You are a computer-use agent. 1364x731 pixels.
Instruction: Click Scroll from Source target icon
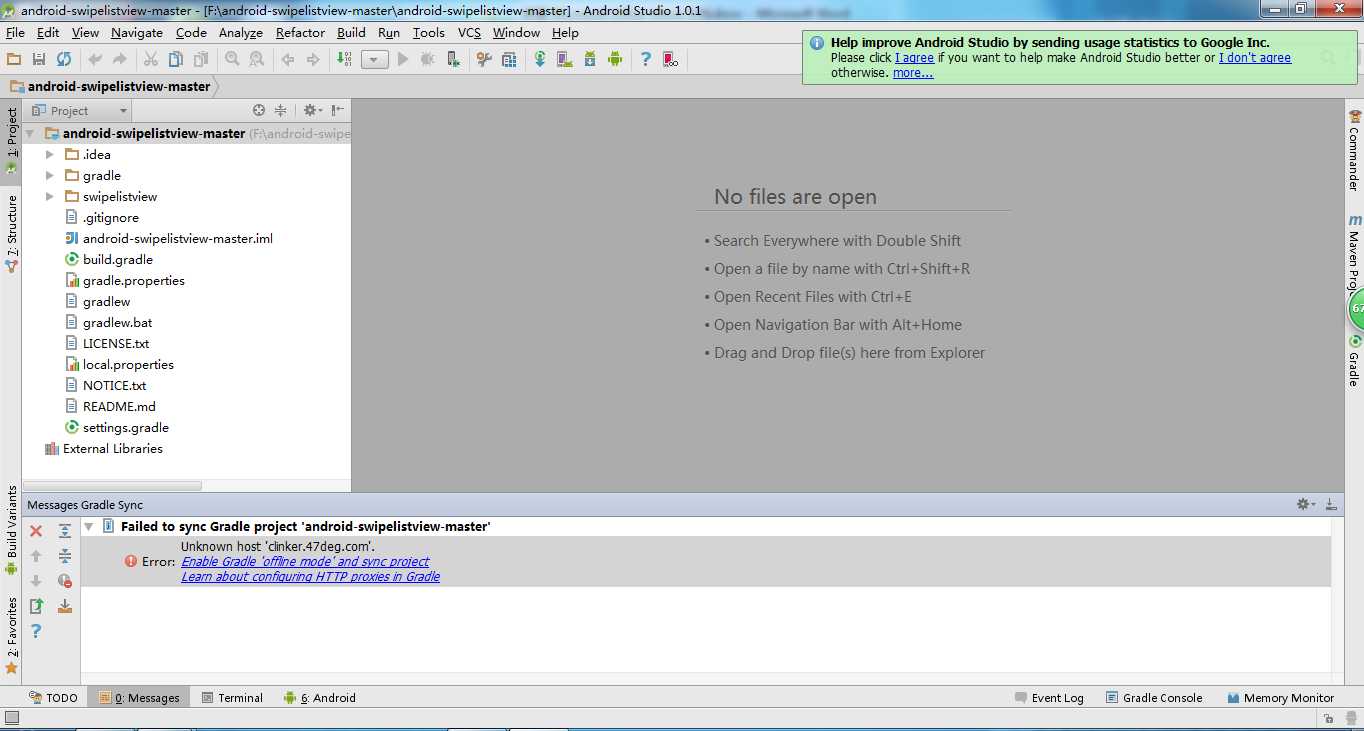[259, 111]
